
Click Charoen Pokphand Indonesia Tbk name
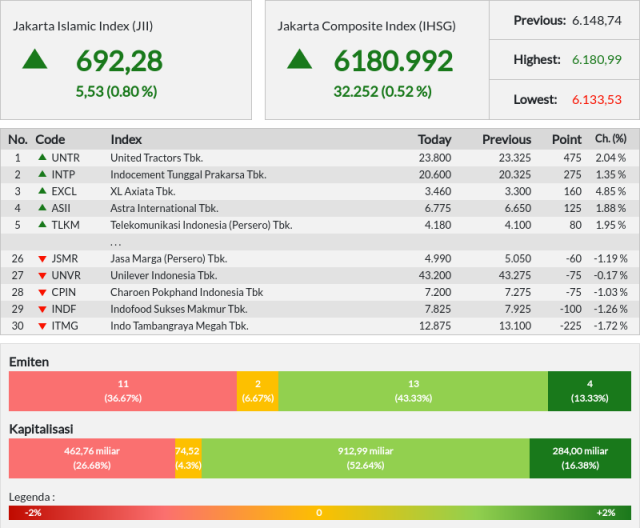[x=187, y=292]
